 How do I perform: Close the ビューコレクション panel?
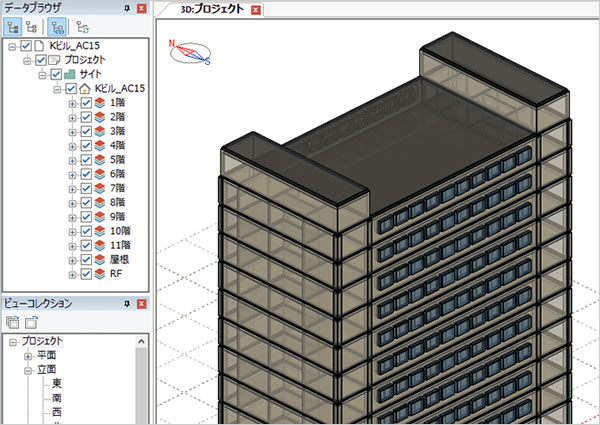(142, 304)
